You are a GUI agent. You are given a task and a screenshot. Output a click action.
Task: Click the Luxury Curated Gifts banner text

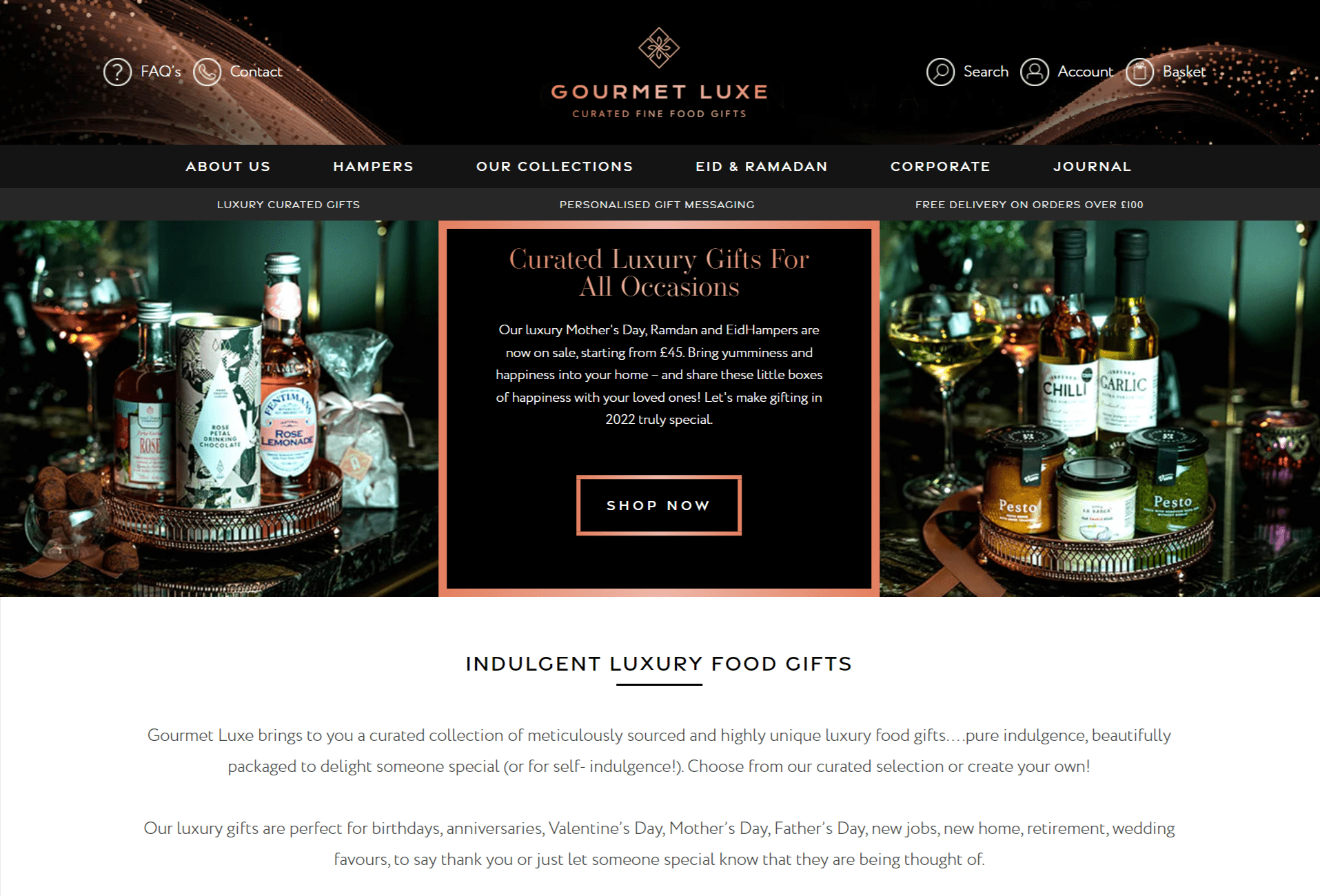click(x=288, y=205)
